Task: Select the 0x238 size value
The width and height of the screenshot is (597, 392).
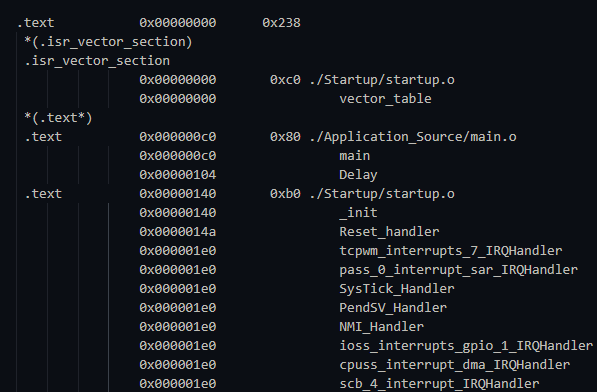Action: pos(281,23)
